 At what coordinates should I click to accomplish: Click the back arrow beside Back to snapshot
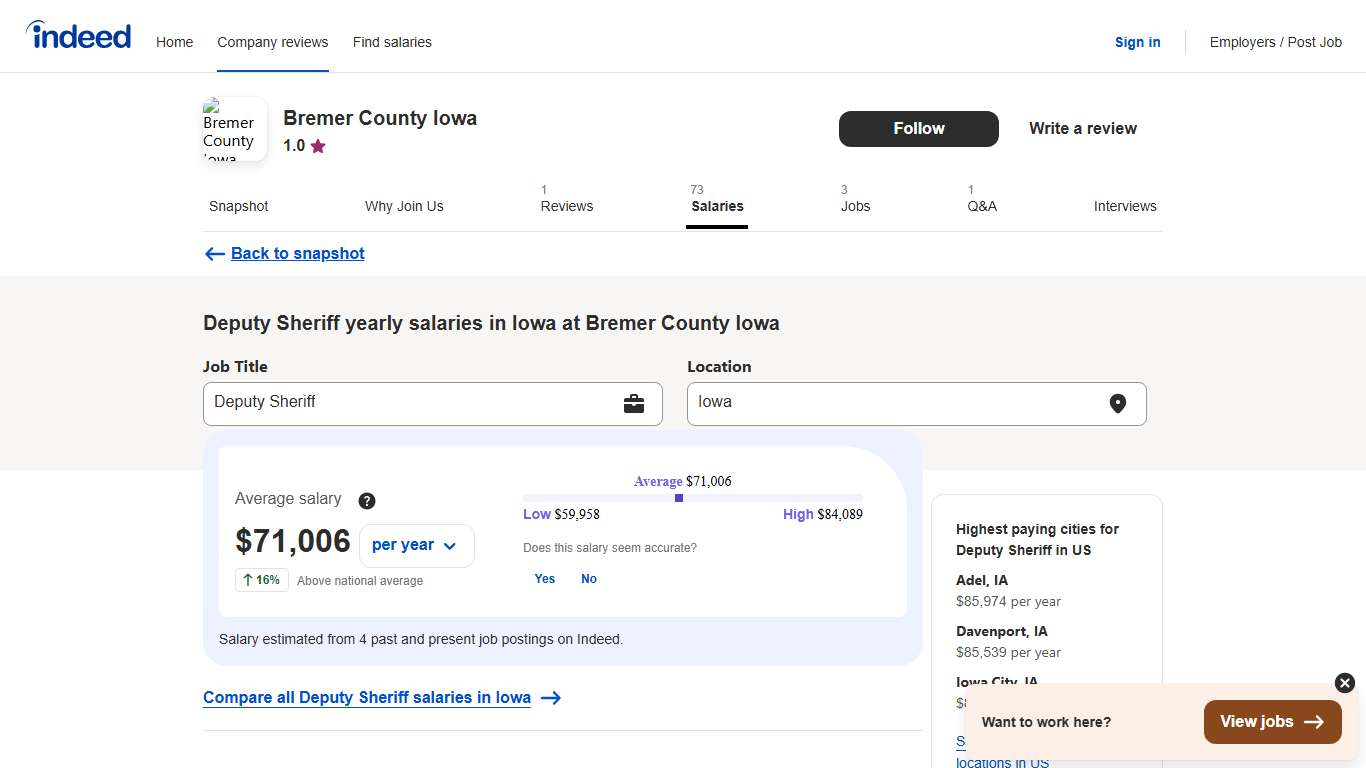[214, 253]
